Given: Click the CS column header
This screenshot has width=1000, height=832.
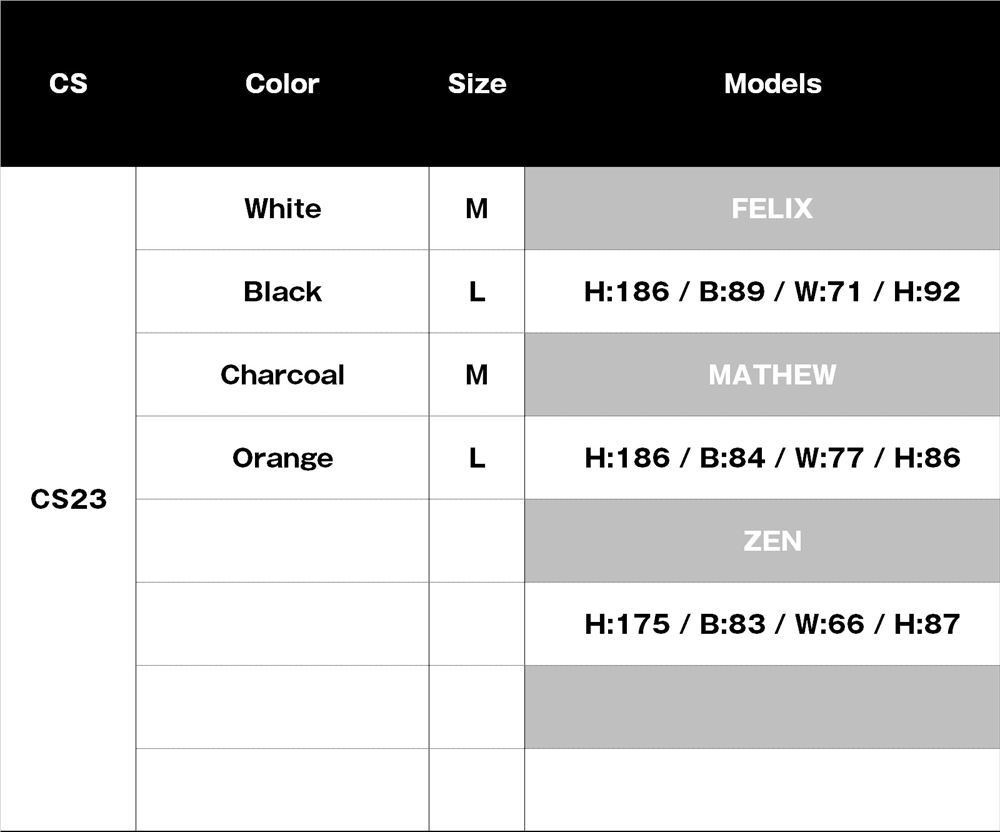Looking at the screenshot, I should tap(68, 84).
